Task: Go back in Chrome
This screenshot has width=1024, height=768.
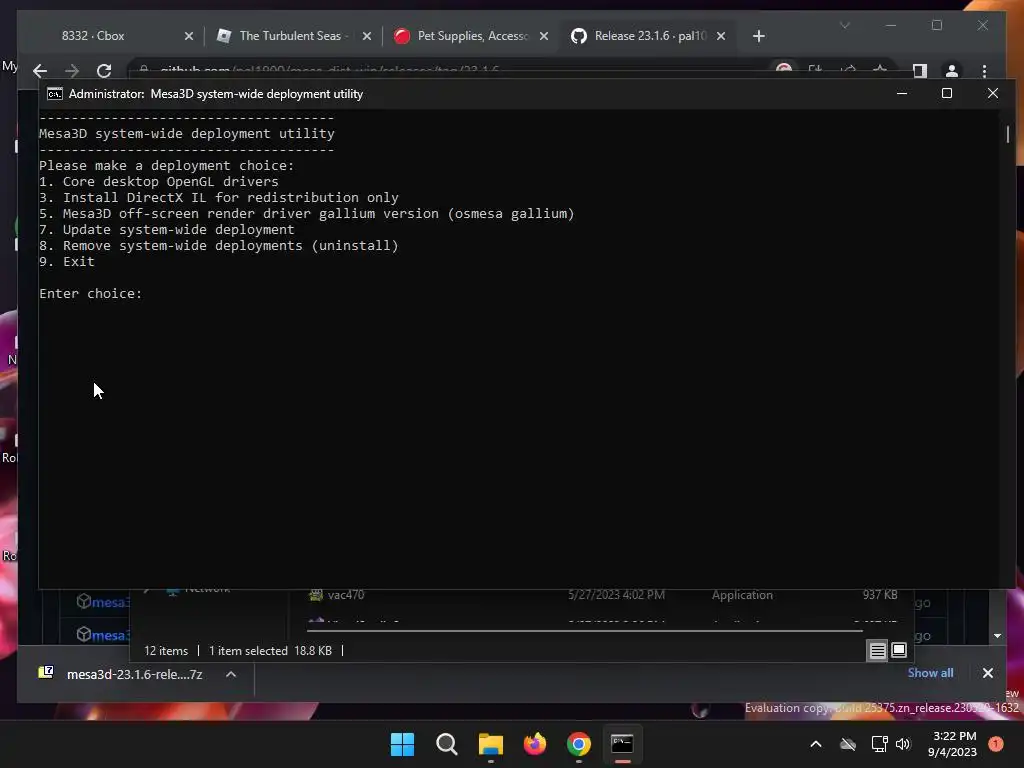Action: 40,71
